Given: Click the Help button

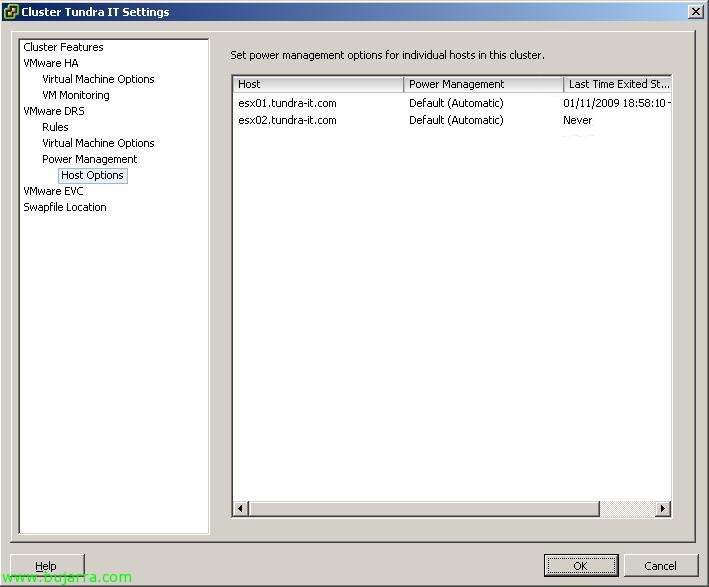Looking at the screenshot, I should tap(47, 565).
